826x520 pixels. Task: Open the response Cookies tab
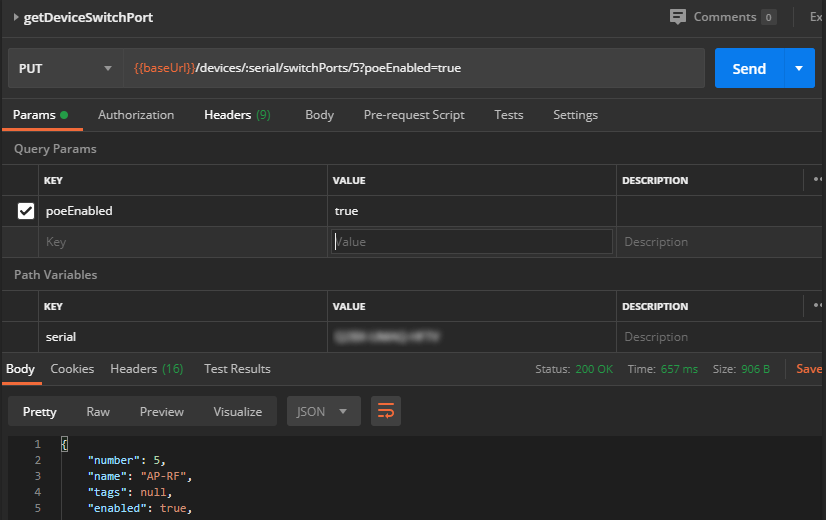pyautogui.click(x=72, y=369)
